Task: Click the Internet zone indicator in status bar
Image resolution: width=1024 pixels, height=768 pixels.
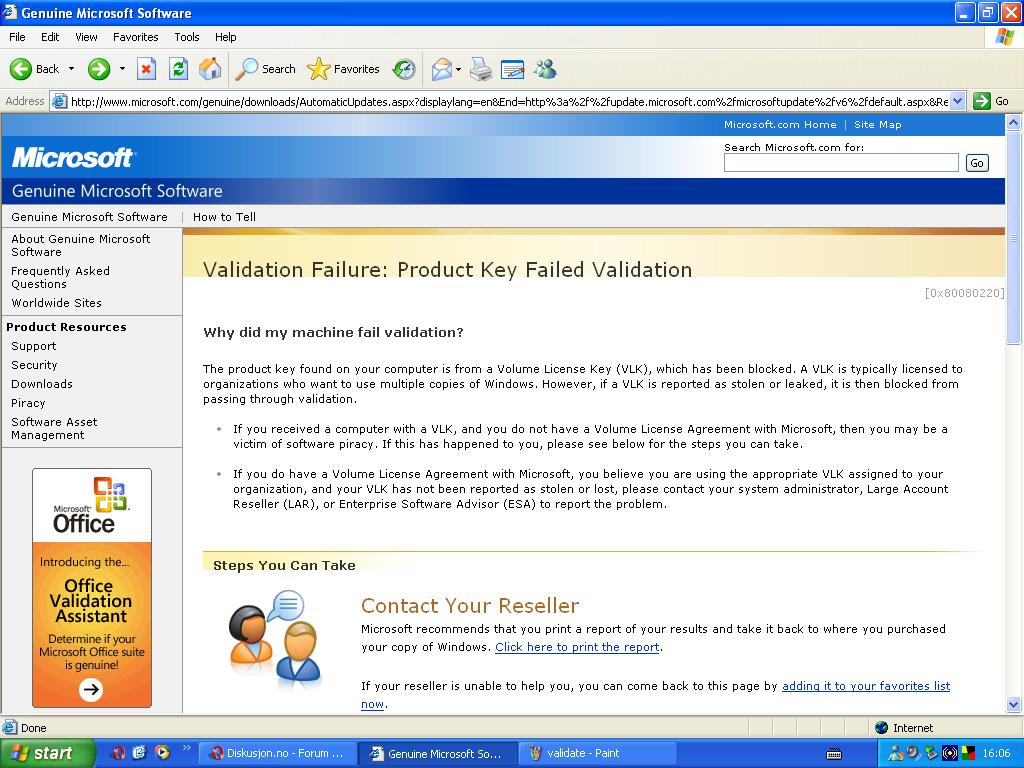Action: (904, 728)
